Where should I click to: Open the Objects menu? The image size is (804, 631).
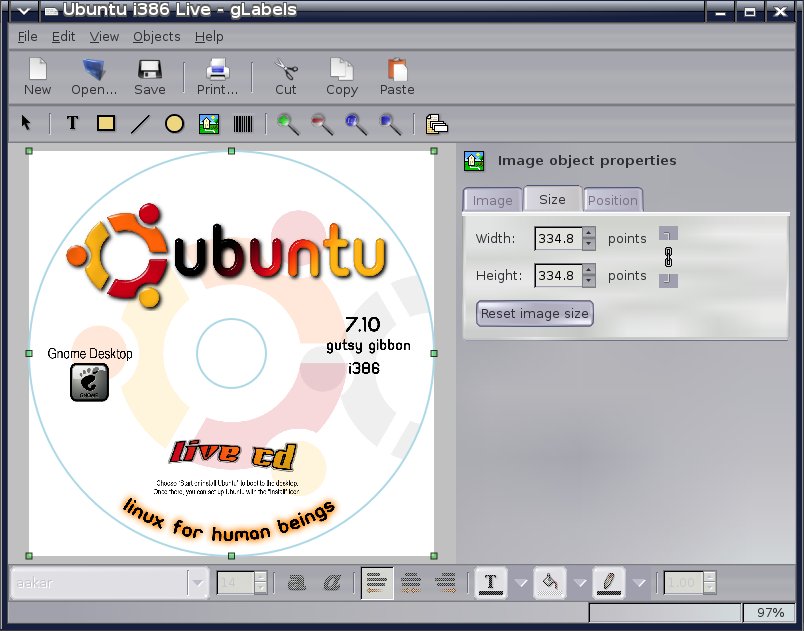pyautogui.click(x=156, y=37)
